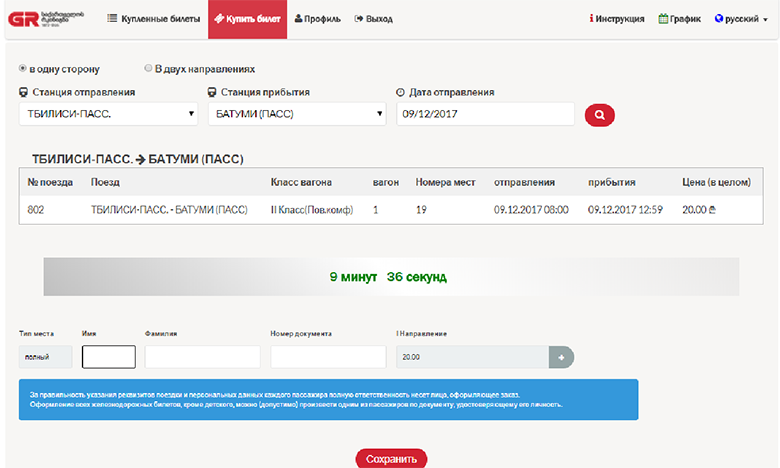
Task: Click the train icon above departure station
Action: click(24, 92)
